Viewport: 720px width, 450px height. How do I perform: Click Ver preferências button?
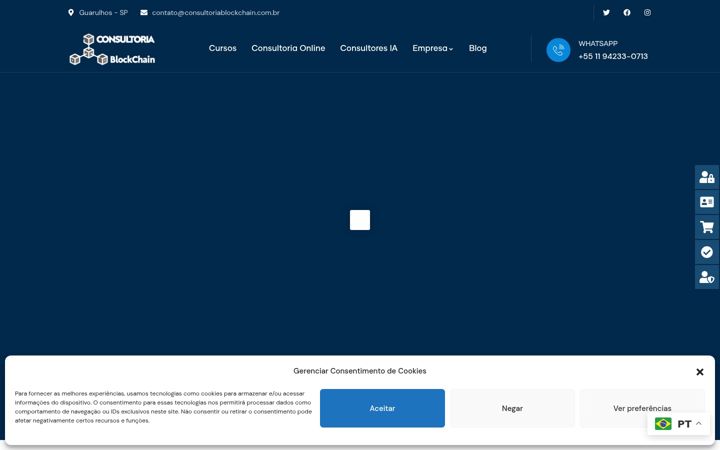642,408
